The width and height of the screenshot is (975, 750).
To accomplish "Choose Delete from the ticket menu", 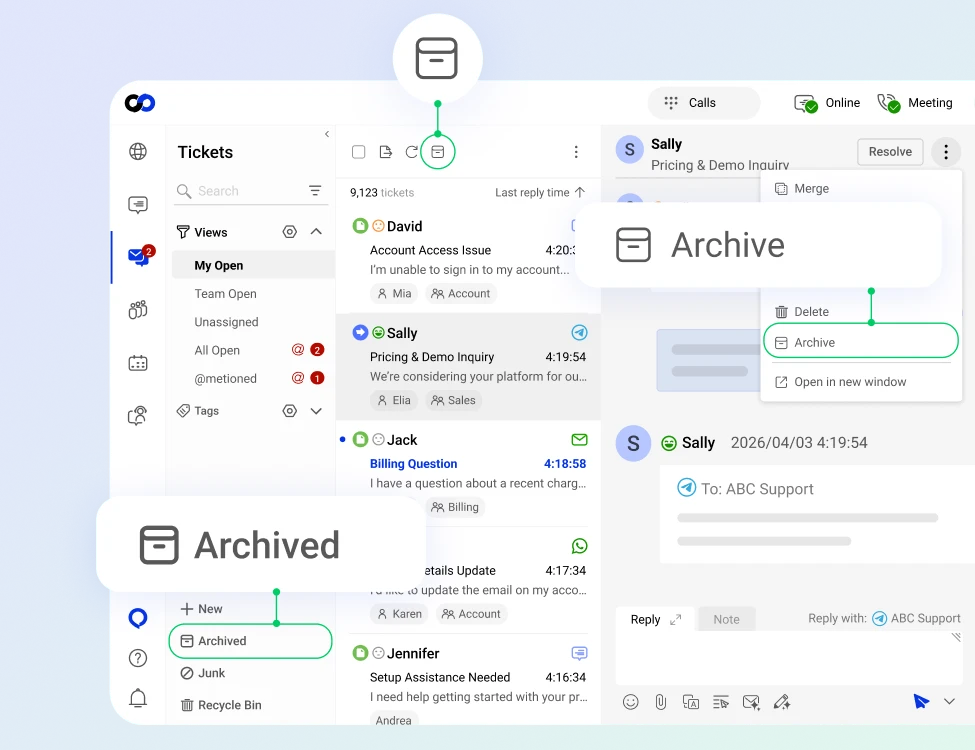I will click(861, 312).
